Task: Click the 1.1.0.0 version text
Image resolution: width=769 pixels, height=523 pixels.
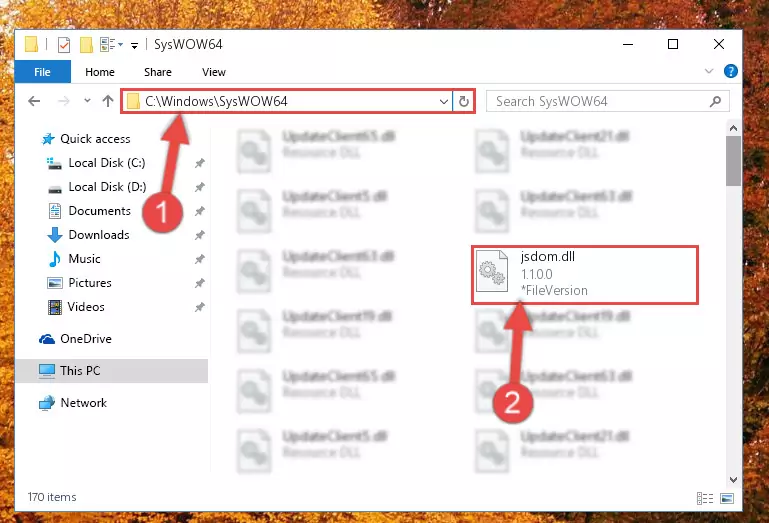Action: pos(537,274)
